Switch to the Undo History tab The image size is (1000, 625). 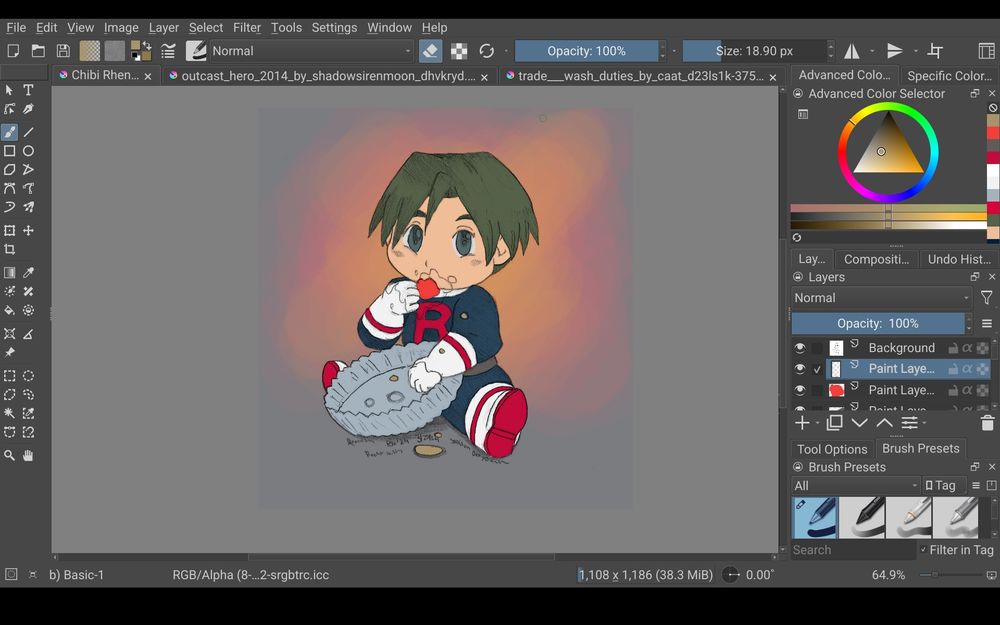[959, 259]
